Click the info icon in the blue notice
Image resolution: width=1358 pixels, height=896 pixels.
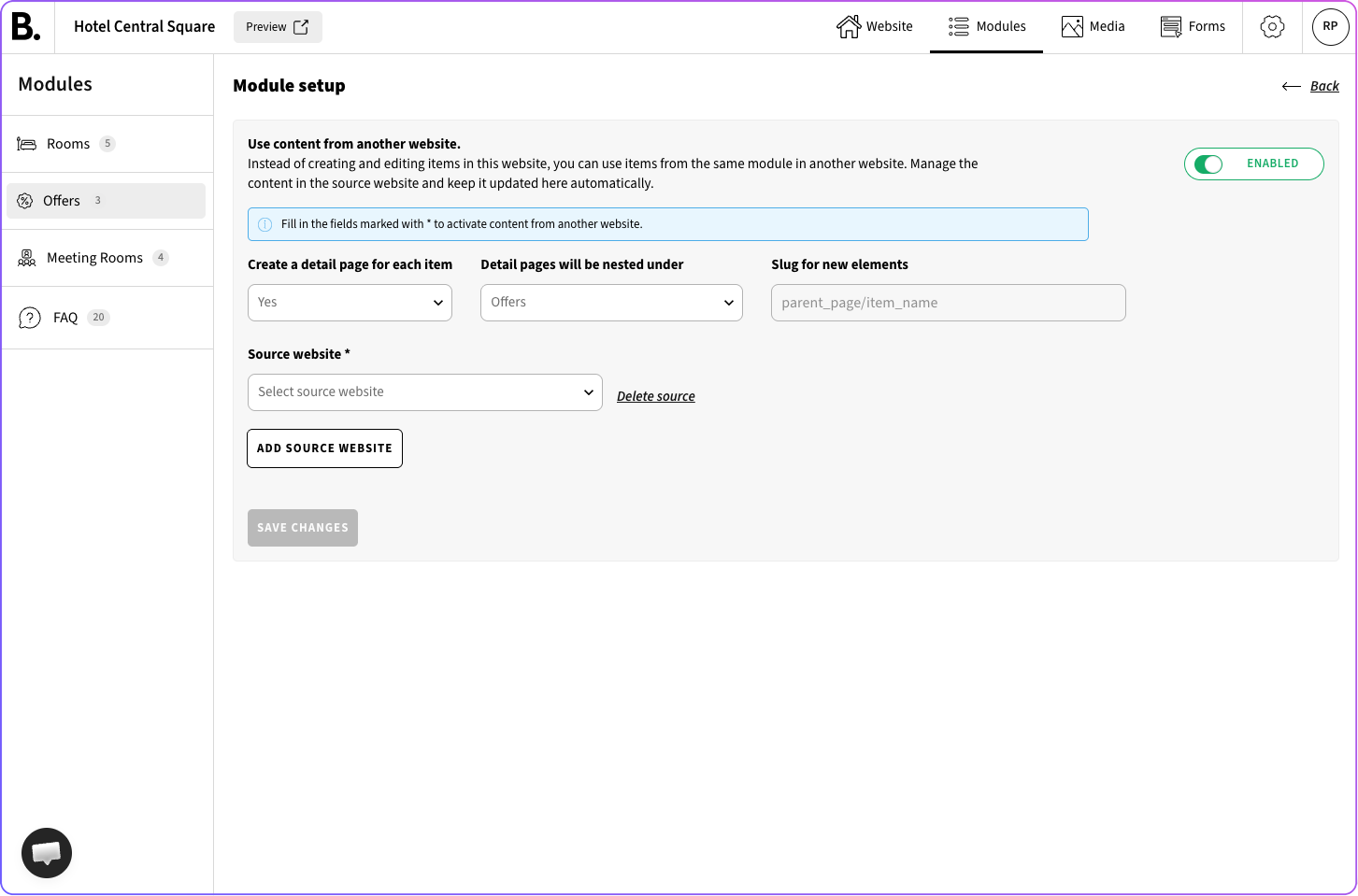coord(265,224)
